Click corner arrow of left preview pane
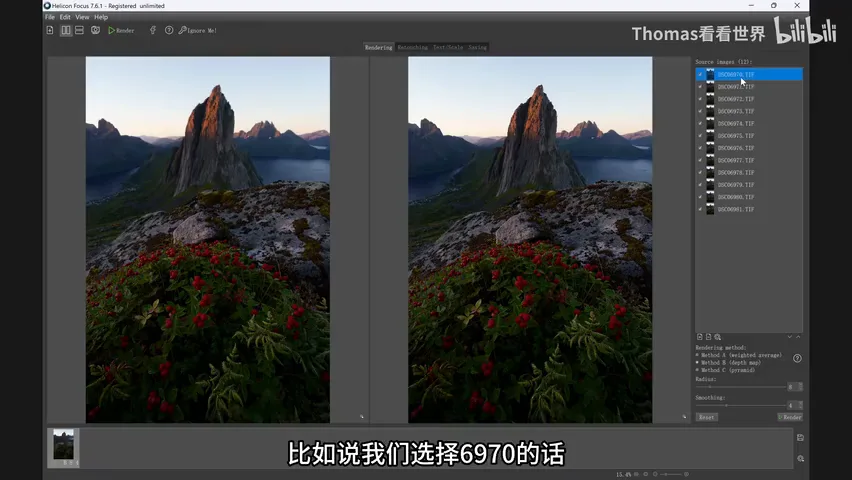The height and width of the screenshot is (480, 852). coord(362,417)
